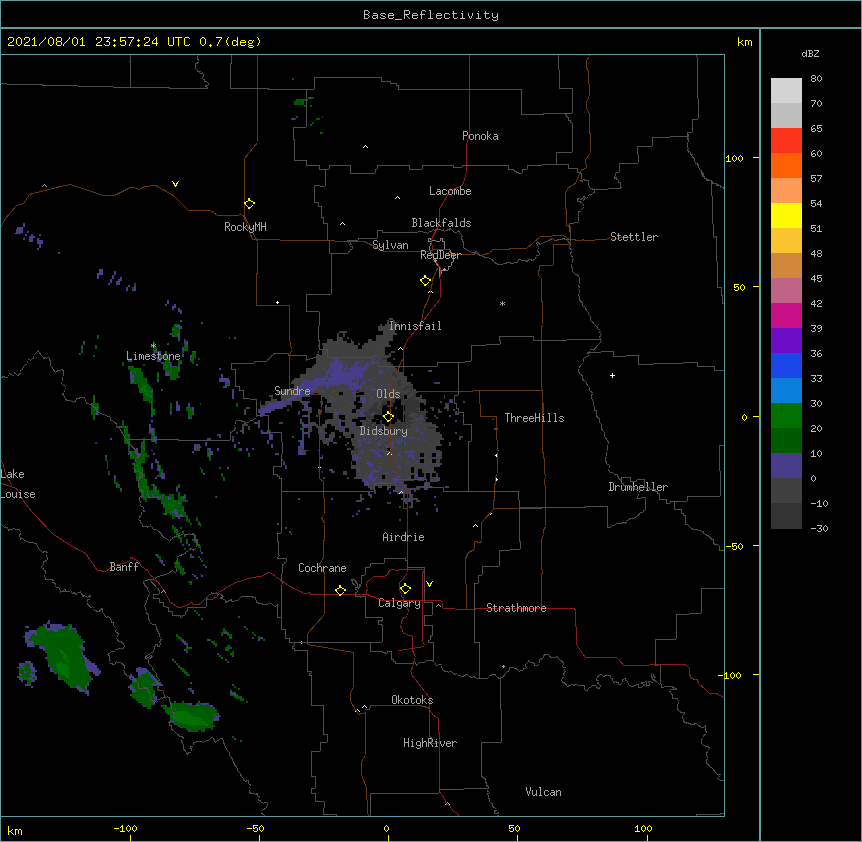This screenshot has width=862, height=842.
Task: Select the Innisfail label
Action: click(x=415, y=326)
